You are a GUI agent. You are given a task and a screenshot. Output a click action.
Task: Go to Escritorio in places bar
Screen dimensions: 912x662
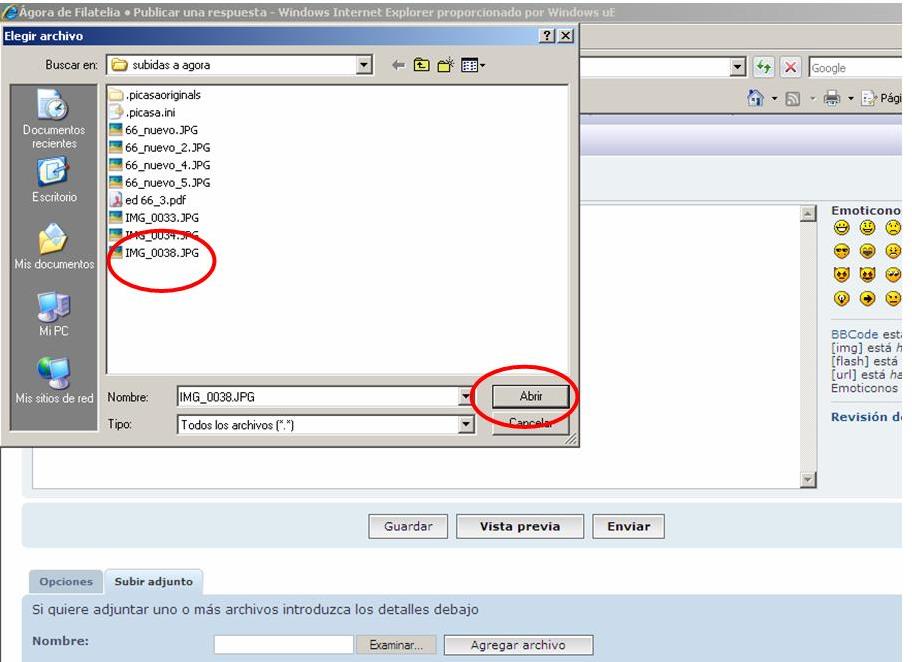53,182
